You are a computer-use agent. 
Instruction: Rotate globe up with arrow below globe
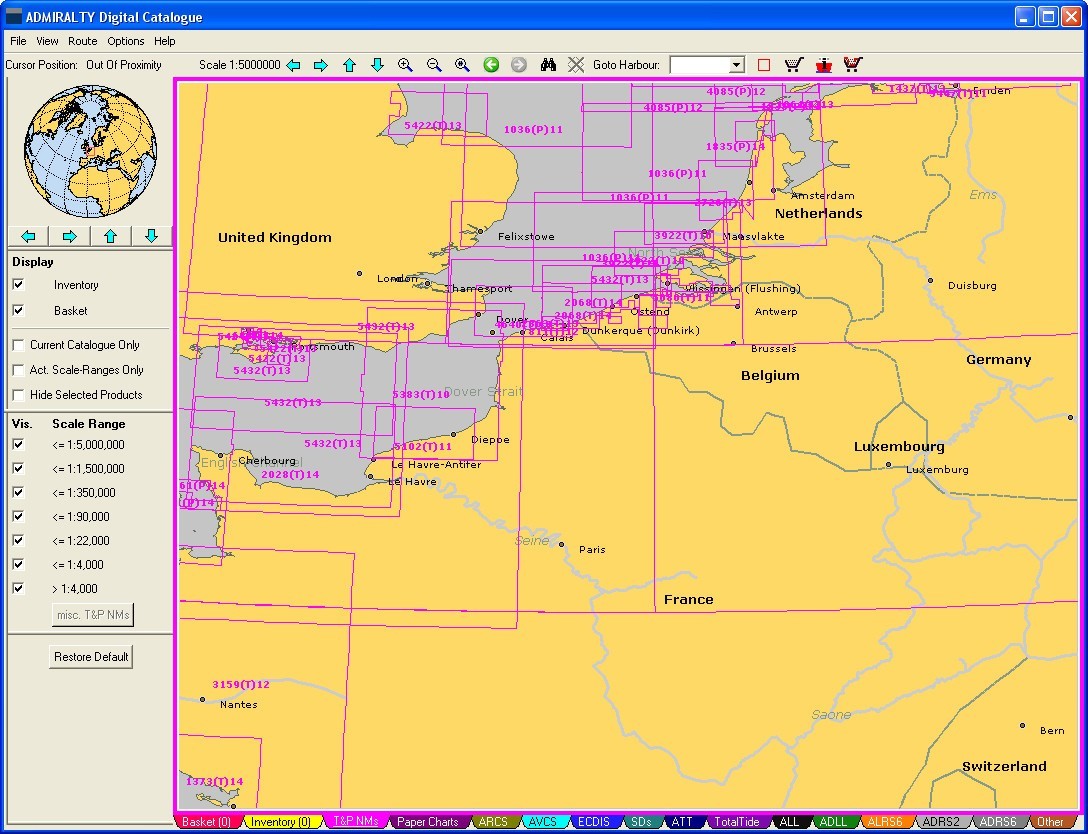[x=110, y=236]
